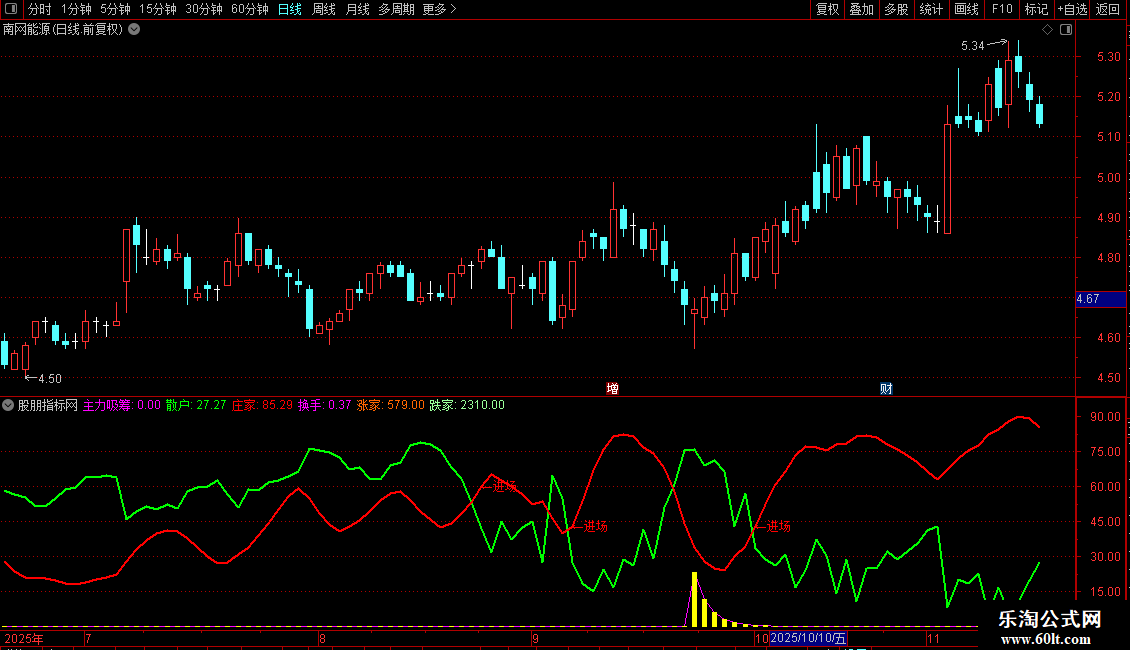Switch to 分时 chart period
The width and height of the screenshot is (1130, 650).
coord(40,9)
